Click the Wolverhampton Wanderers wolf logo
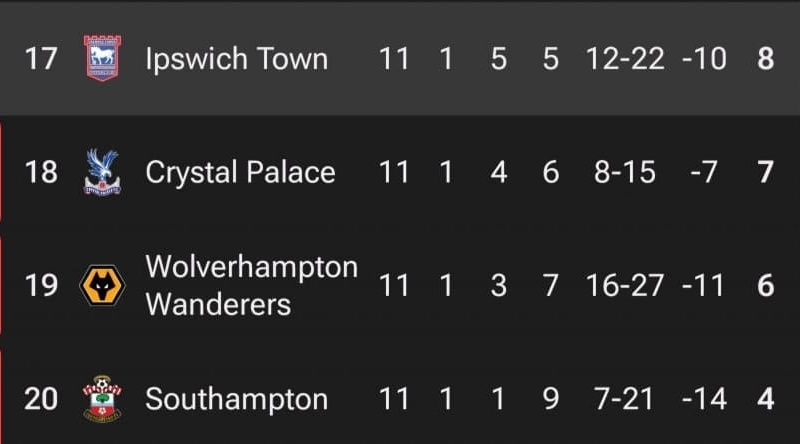800x444 pixels. 102,286
